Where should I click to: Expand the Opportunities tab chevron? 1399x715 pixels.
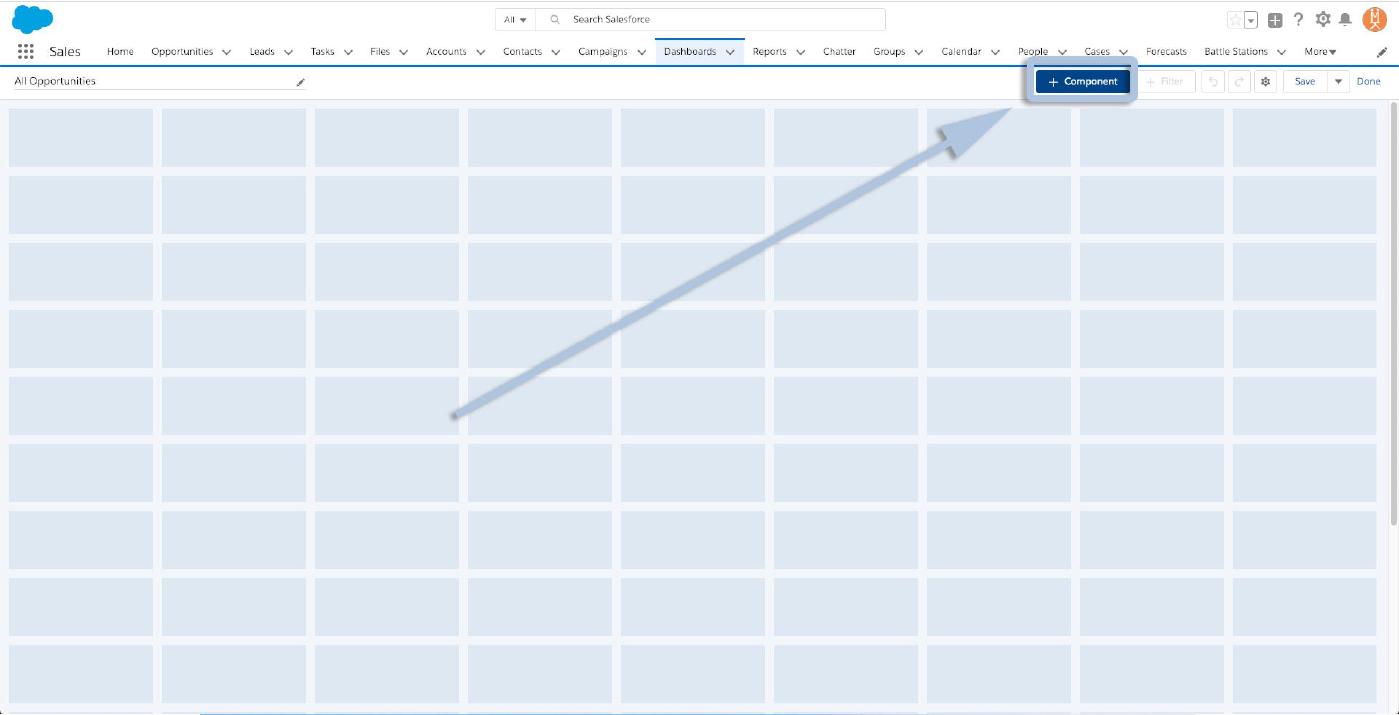[x=226, y=52]
